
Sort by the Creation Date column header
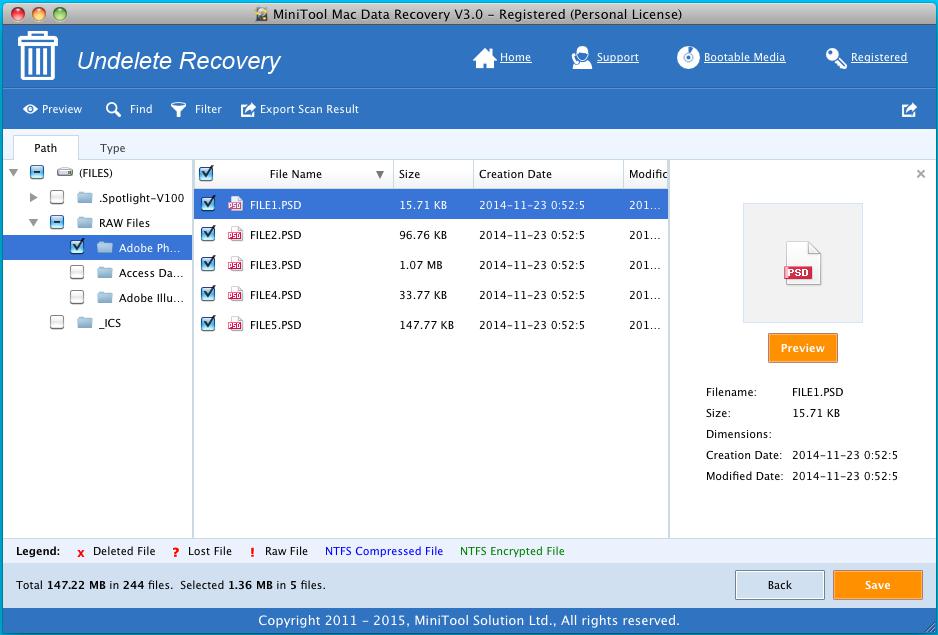click(549, 174)
